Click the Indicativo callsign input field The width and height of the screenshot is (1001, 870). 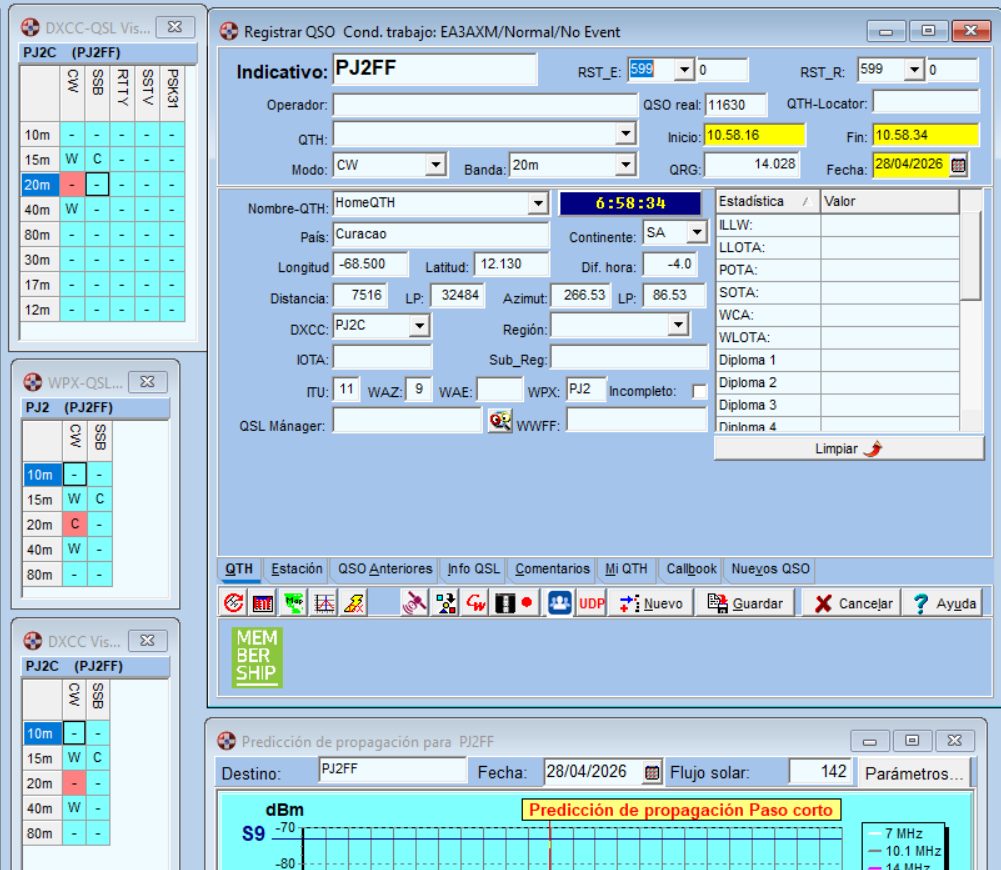(434, 70)
